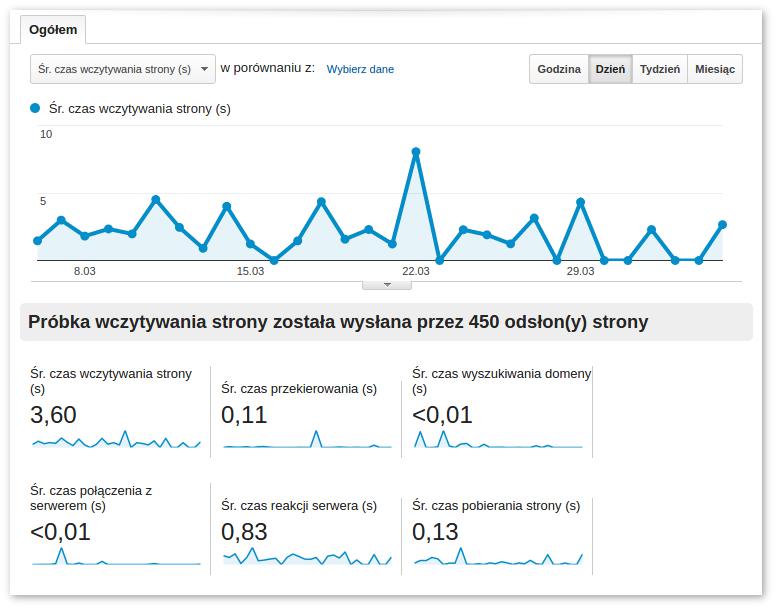The height and width of the screenshot is (609, 776).
Task: Click the Śr. czas przekierowania sparkline
Action: (307, 441)
